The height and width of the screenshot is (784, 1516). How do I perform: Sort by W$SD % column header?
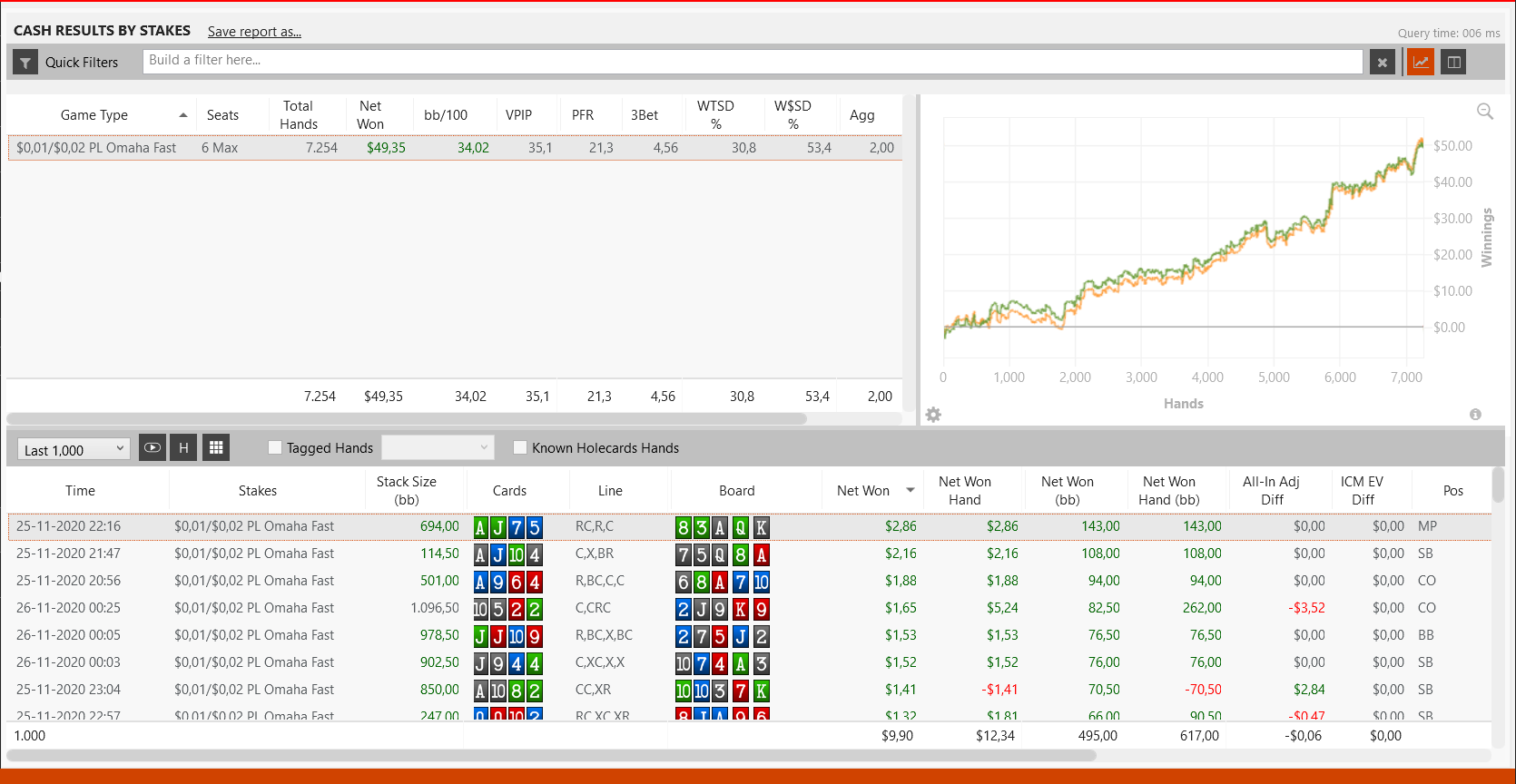coord(792,115)
